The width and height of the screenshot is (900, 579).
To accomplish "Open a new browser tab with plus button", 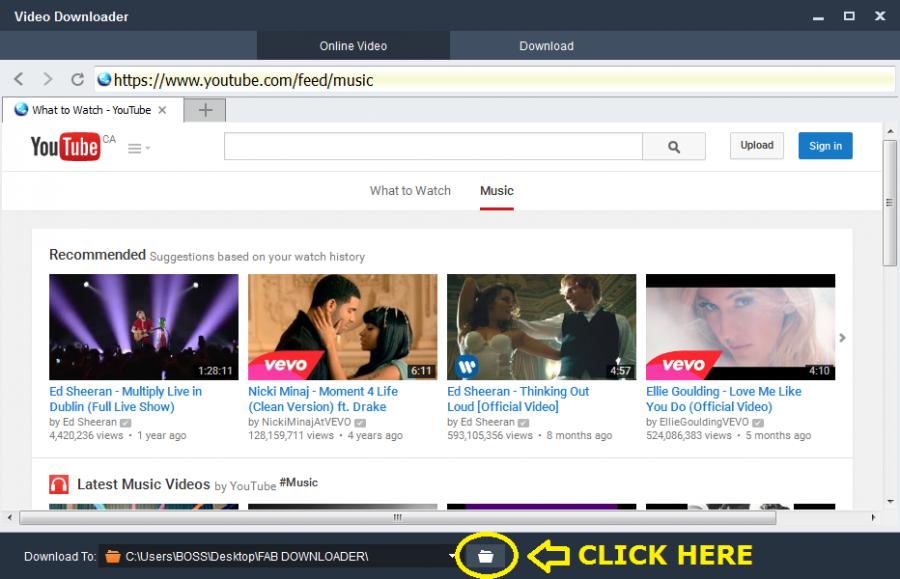I will 205,110.
